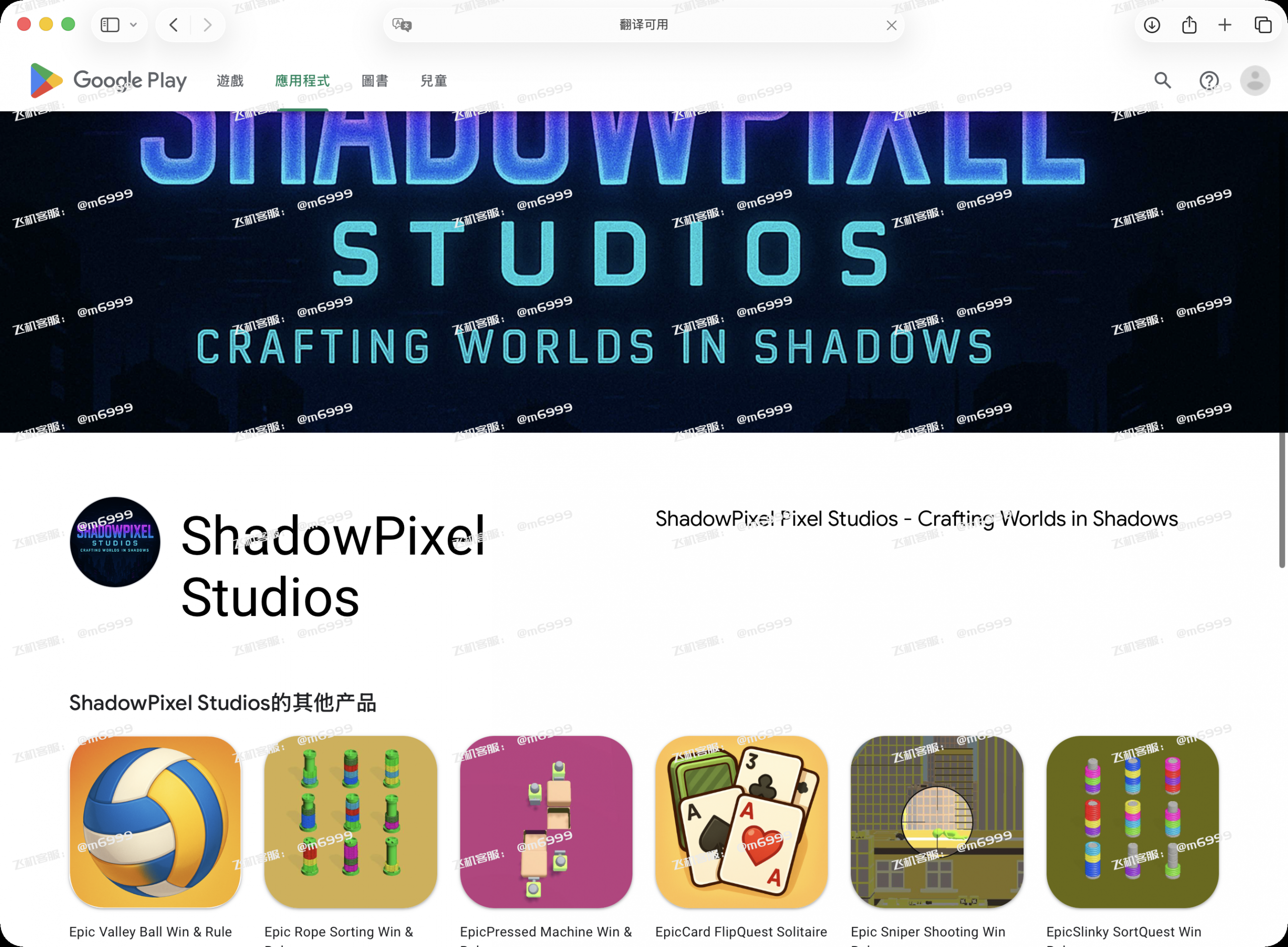Switch to the 兒童 tab
The image size is (1288, 947).
434,80
